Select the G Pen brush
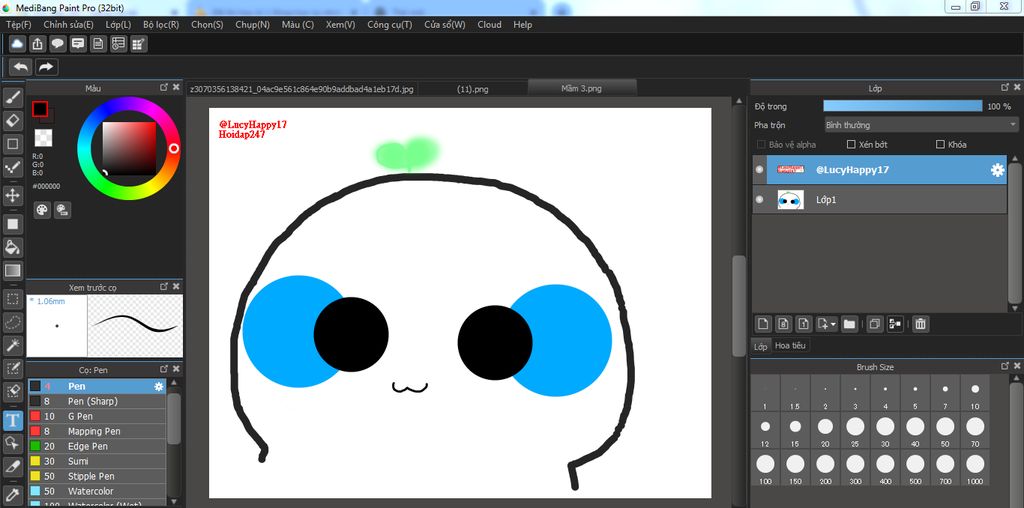The height and width of the screenshot is (508, 1024). [x=97, y=416]
